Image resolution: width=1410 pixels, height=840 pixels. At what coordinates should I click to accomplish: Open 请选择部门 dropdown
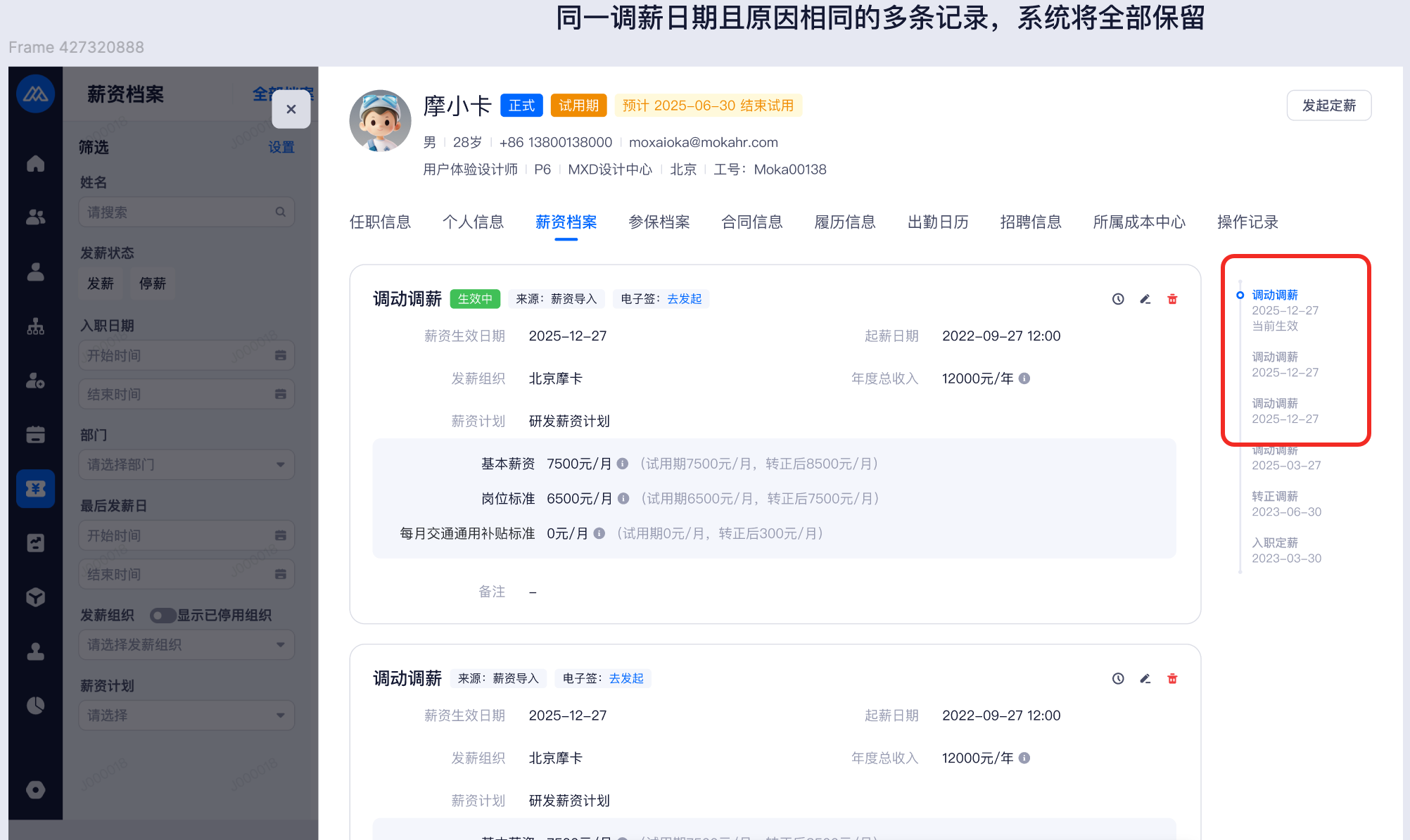(186, 464)
